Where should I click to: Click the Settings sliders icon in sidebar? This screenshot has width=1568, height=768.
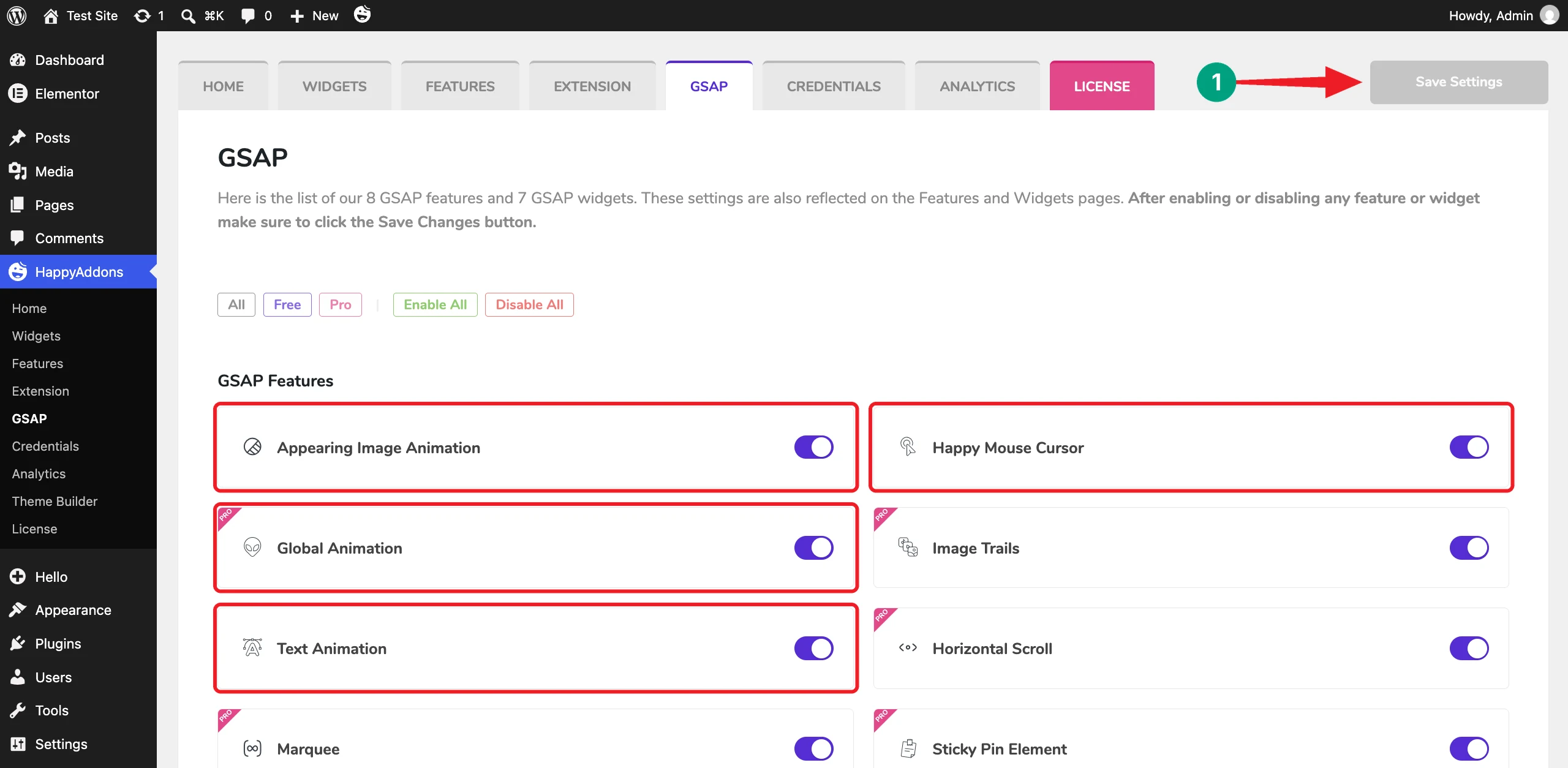point(18,744)
